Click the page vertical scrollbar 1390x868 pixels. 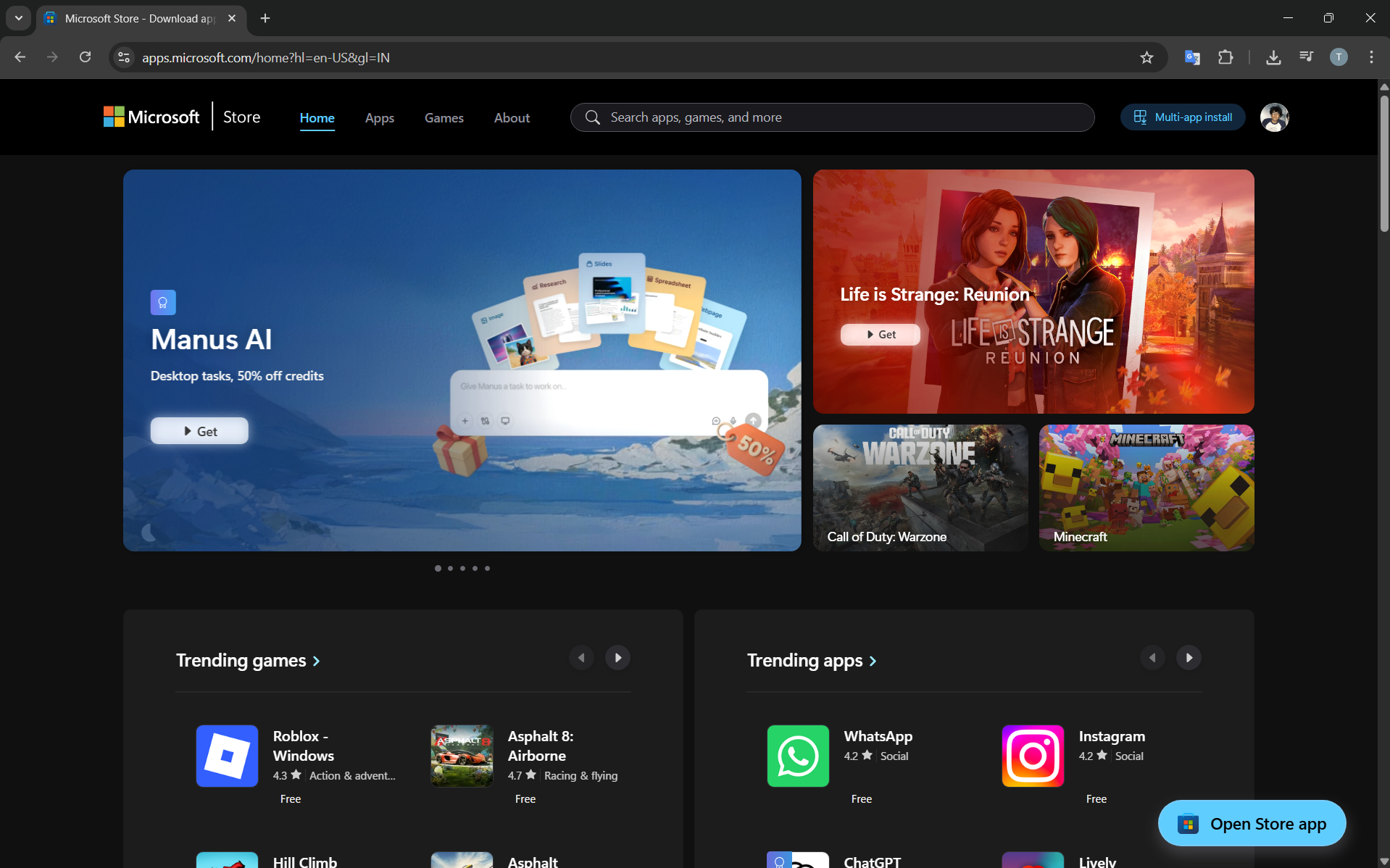(1383, 164)
